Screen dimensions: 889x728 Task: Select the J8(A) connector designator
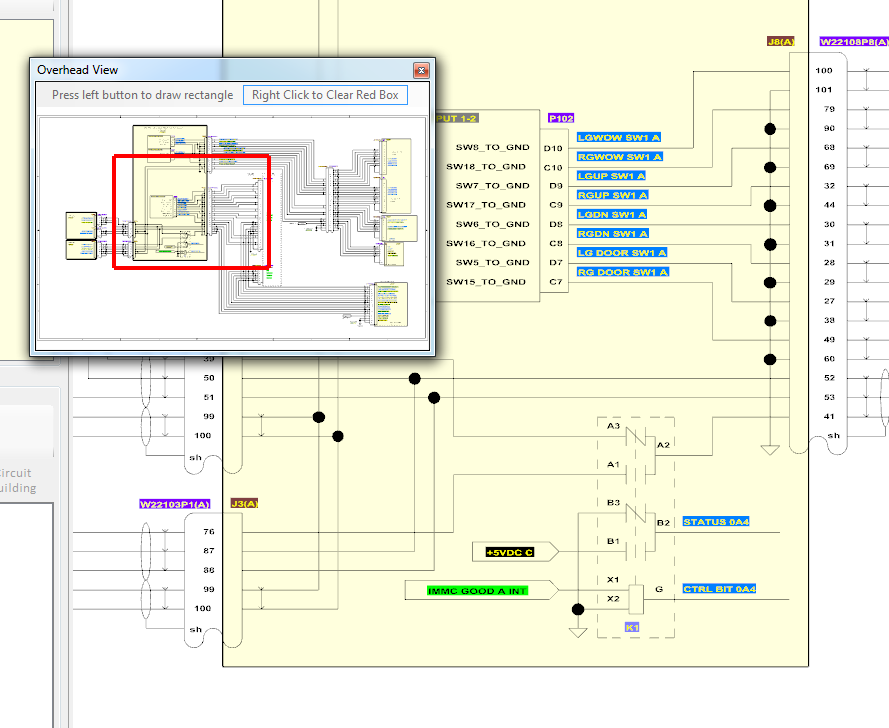pos(780,42)
